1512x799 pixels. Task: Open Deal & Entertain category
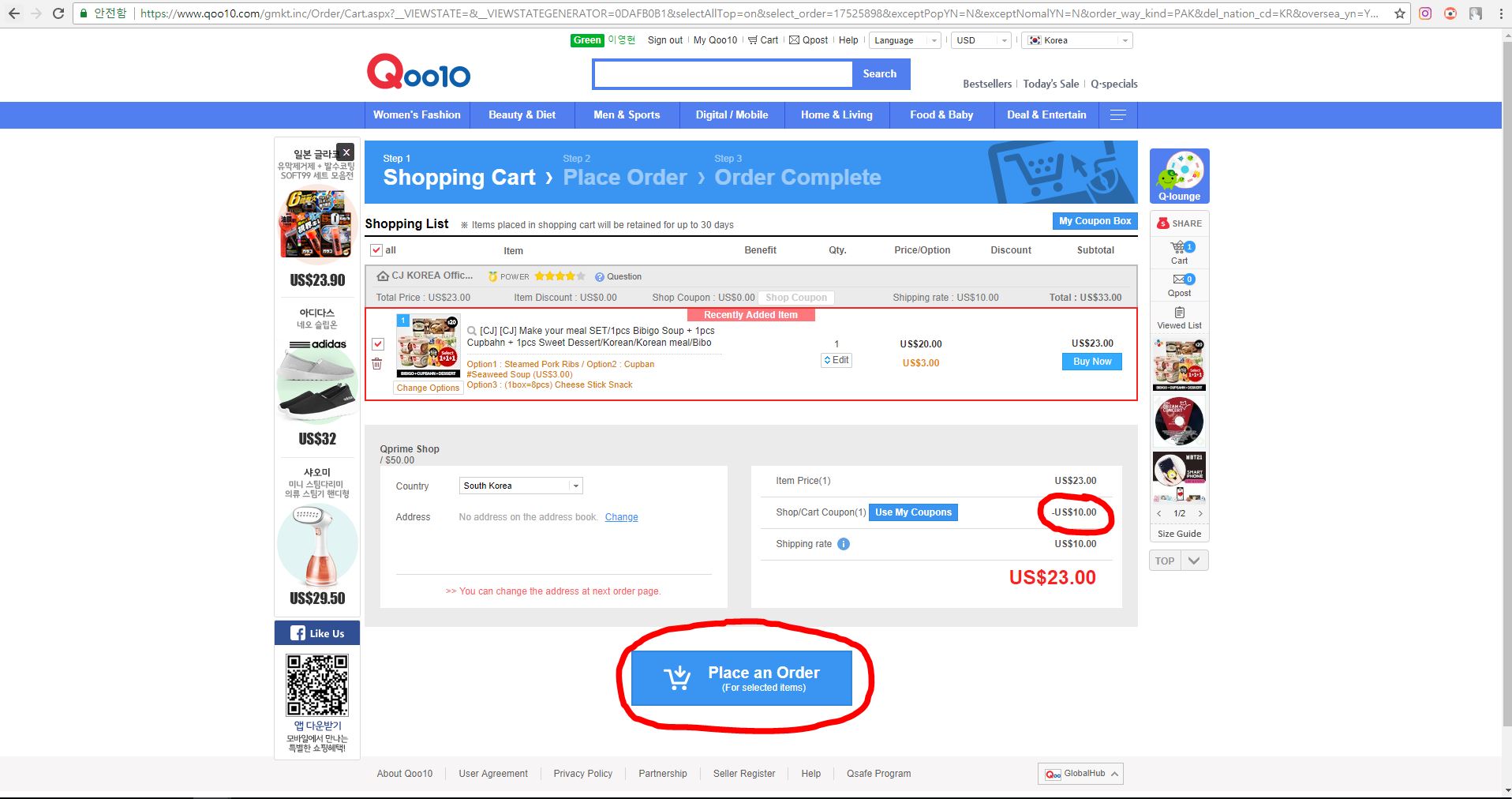pos(1046,115)
